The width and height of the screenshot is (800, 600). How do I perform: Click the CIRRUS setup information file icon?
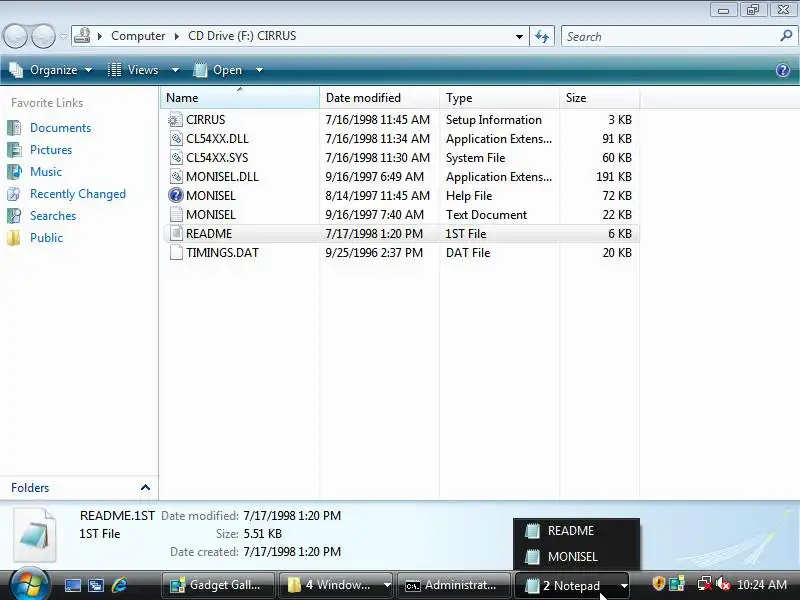click(x=176, y=120)
